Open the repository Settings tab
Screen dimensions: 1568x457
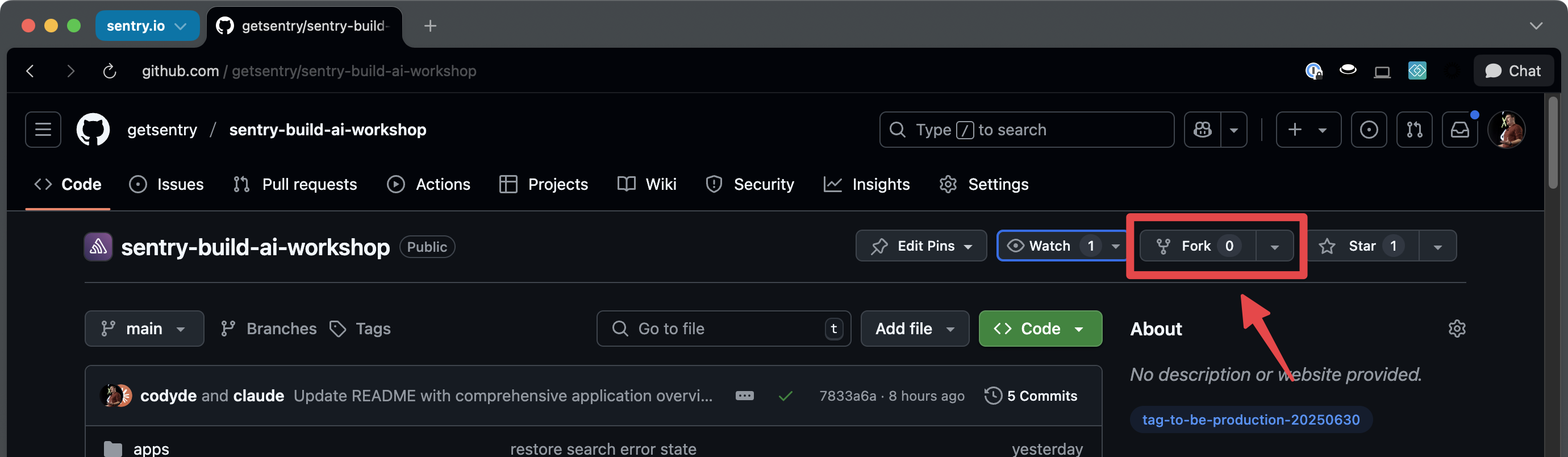983,185
